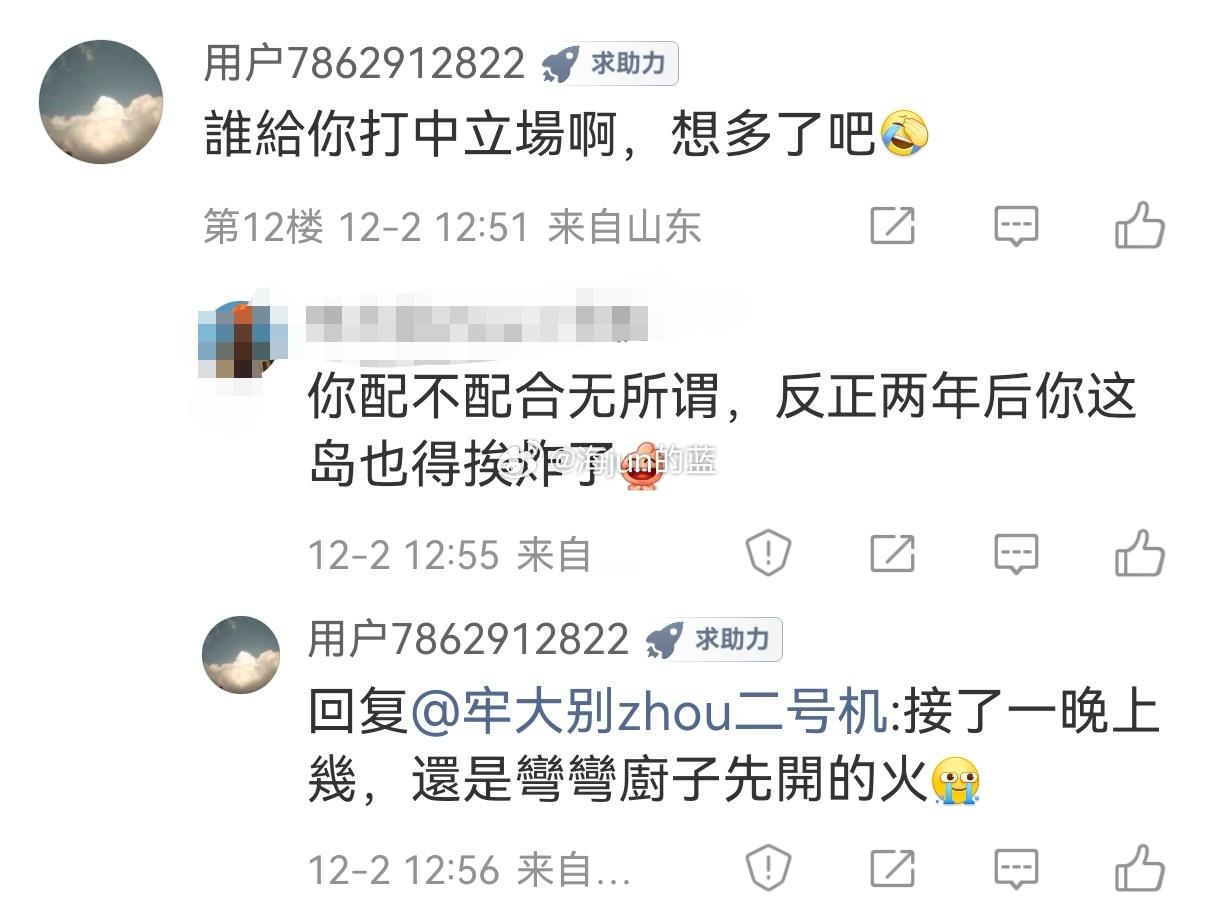Open comment box on 12:55 reply

pyautogui.click(x=1016, y=553)
